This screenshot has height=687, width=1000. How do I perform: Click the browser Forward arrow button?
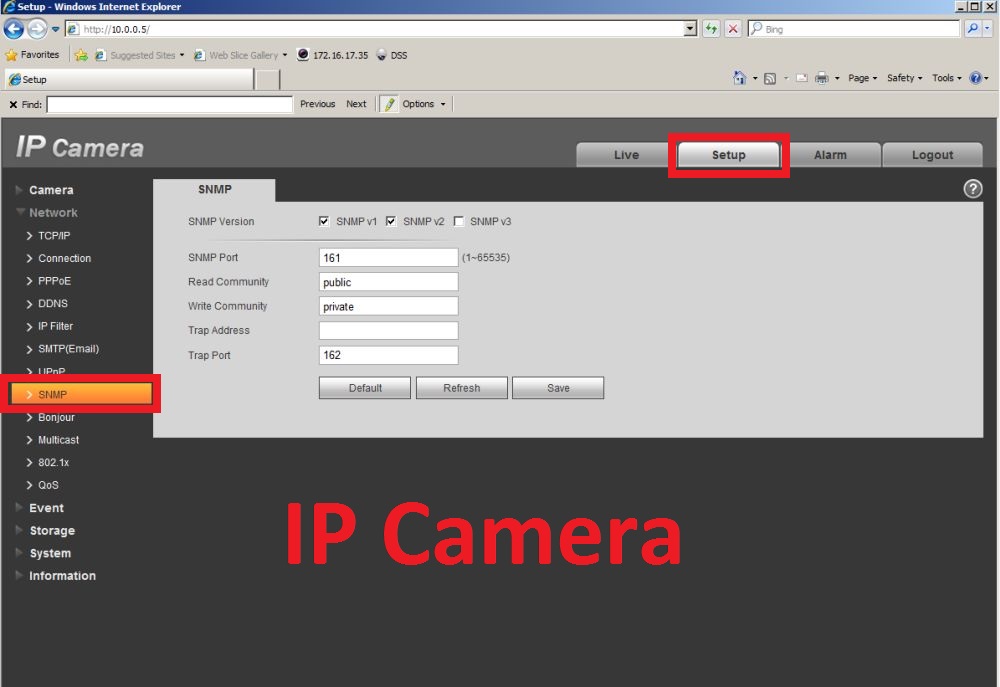[38, 29]
